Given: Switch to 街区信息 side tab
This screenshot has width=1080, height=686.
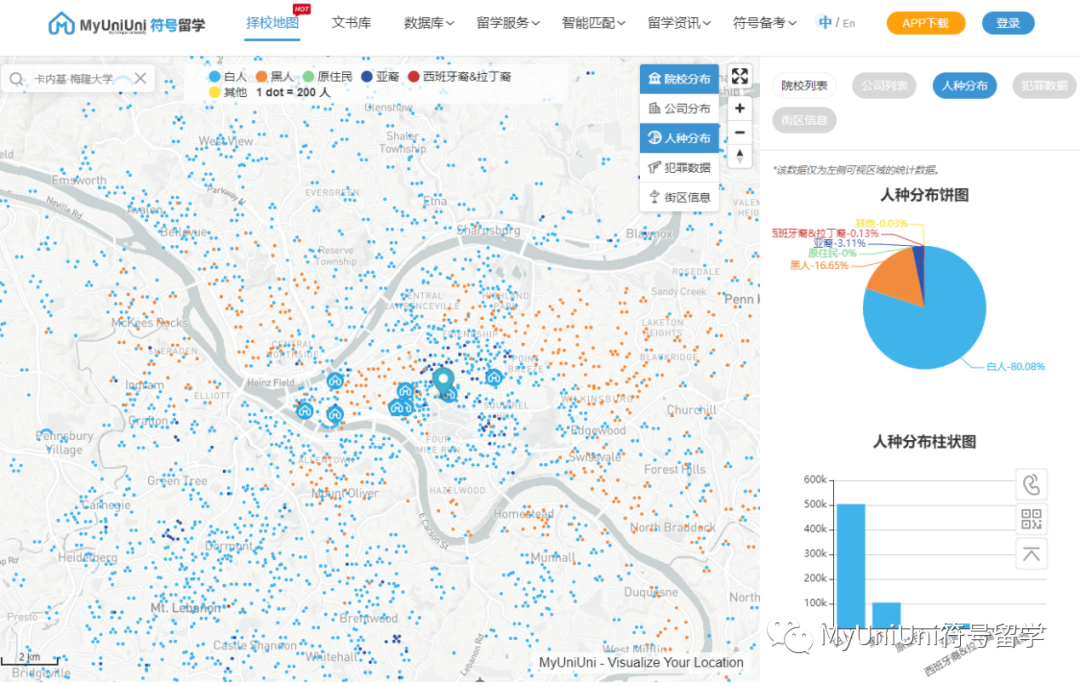Looking at the screenshot, I should 804,120.
